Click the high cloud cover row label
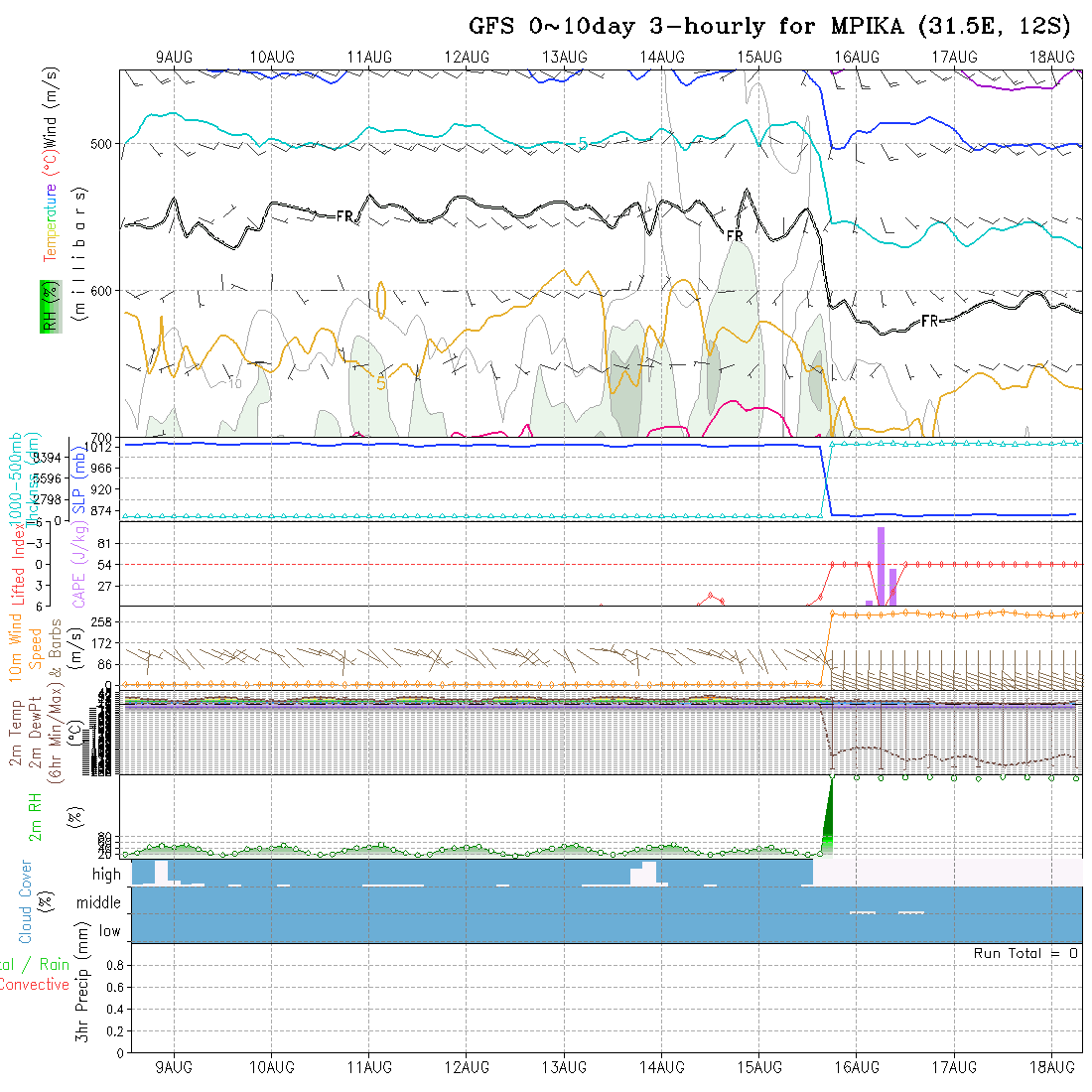 coord(106,875)
